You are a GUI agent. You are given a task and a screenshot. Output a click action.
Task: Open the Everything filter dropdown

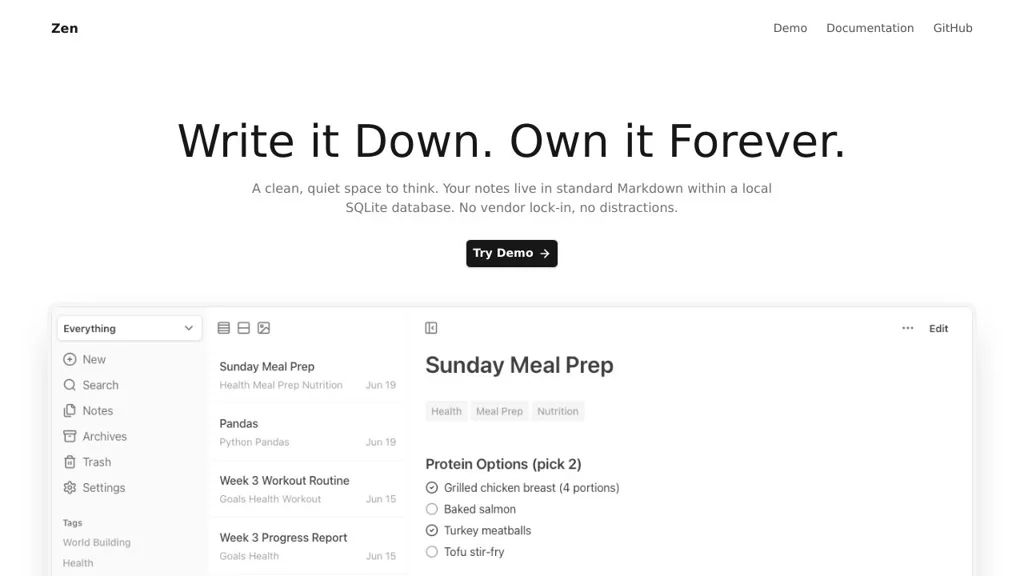tap(129, 329)
